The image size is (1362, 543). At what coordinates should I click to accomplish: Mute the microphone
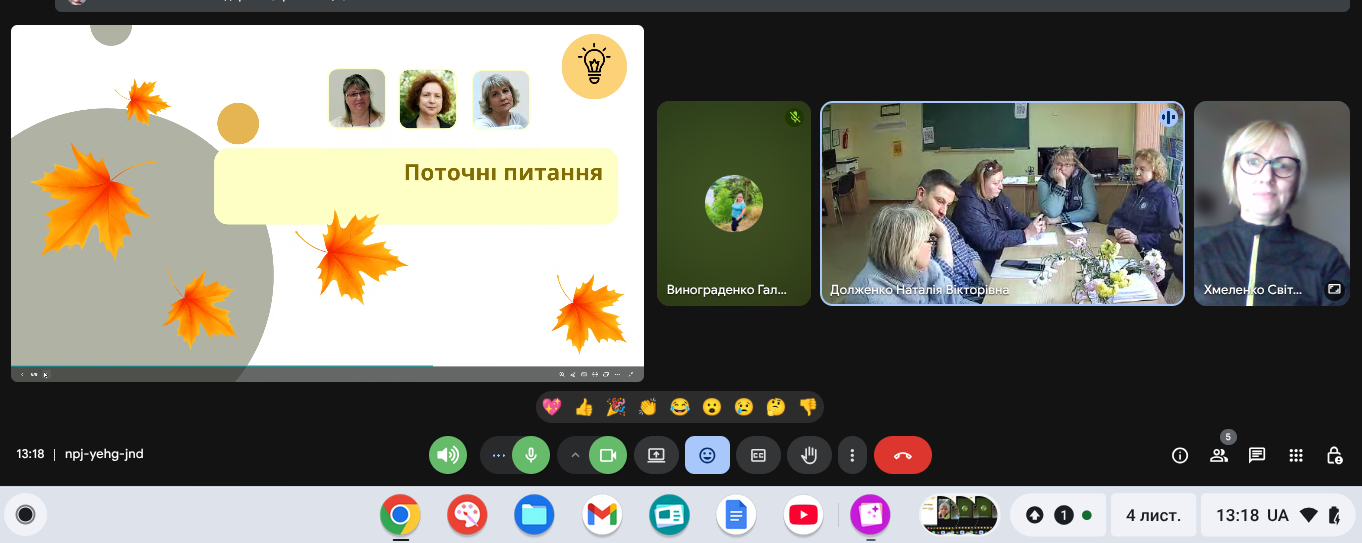pyautogui.click(x=531, y=455)
